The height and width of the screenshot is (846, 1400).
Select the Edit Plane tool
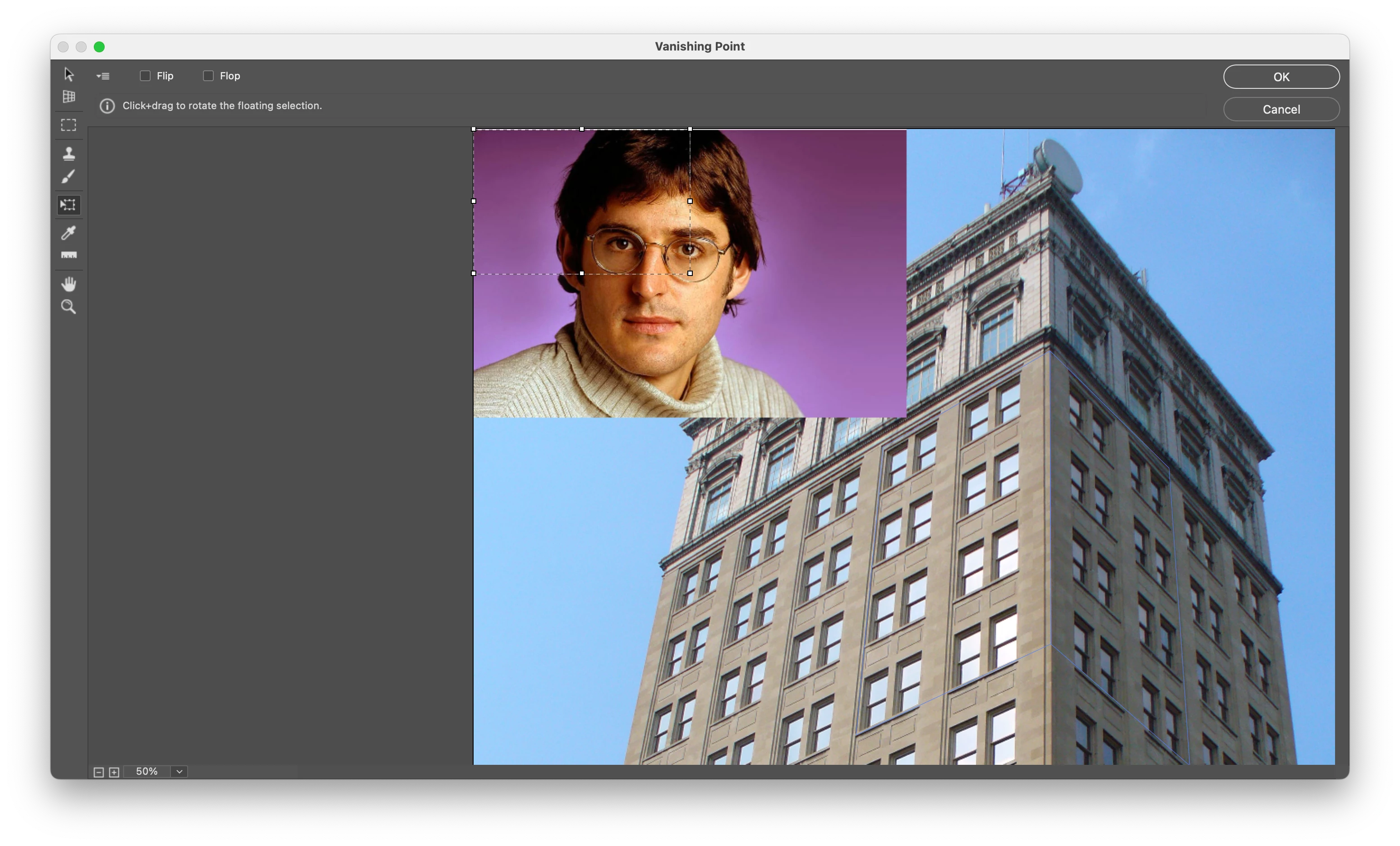(x=69, y=74)
